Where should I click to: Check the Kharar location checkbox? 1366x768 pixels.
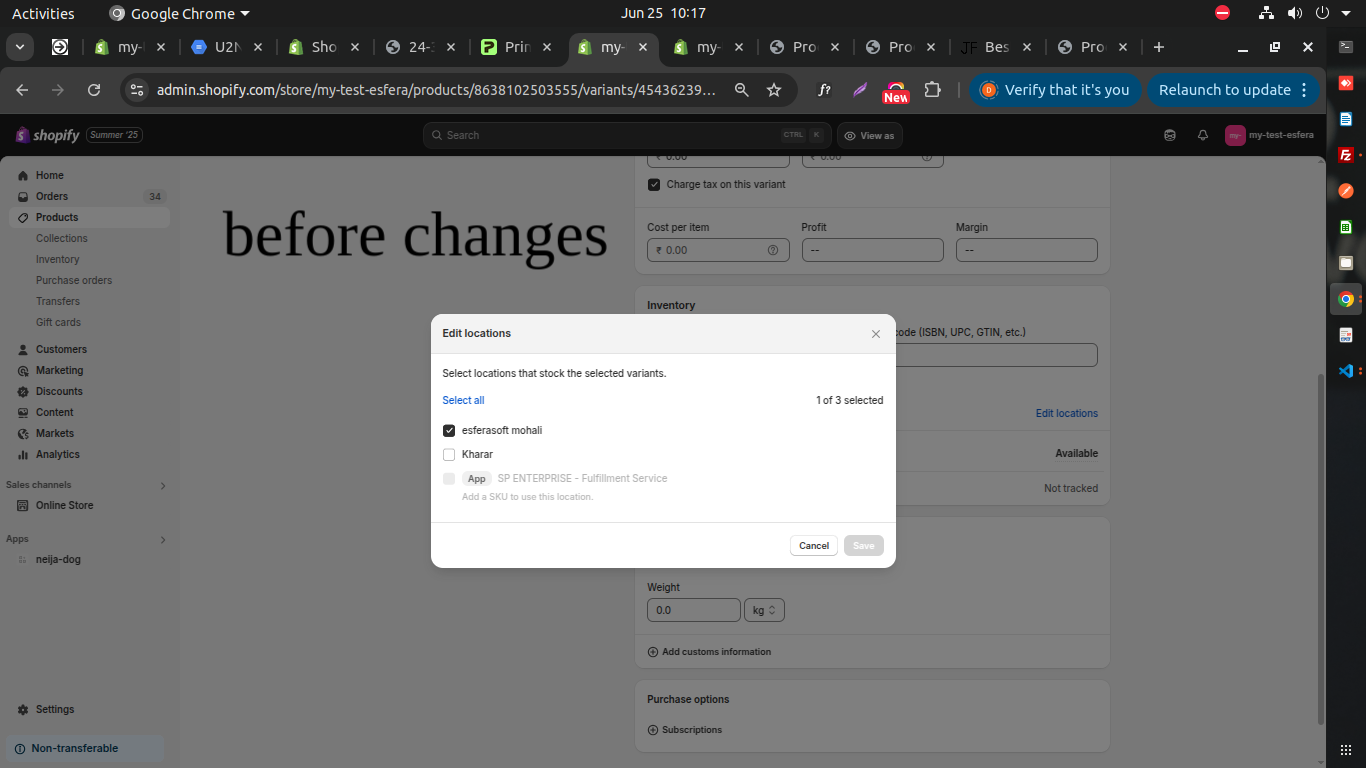click(x=449, y=455)
